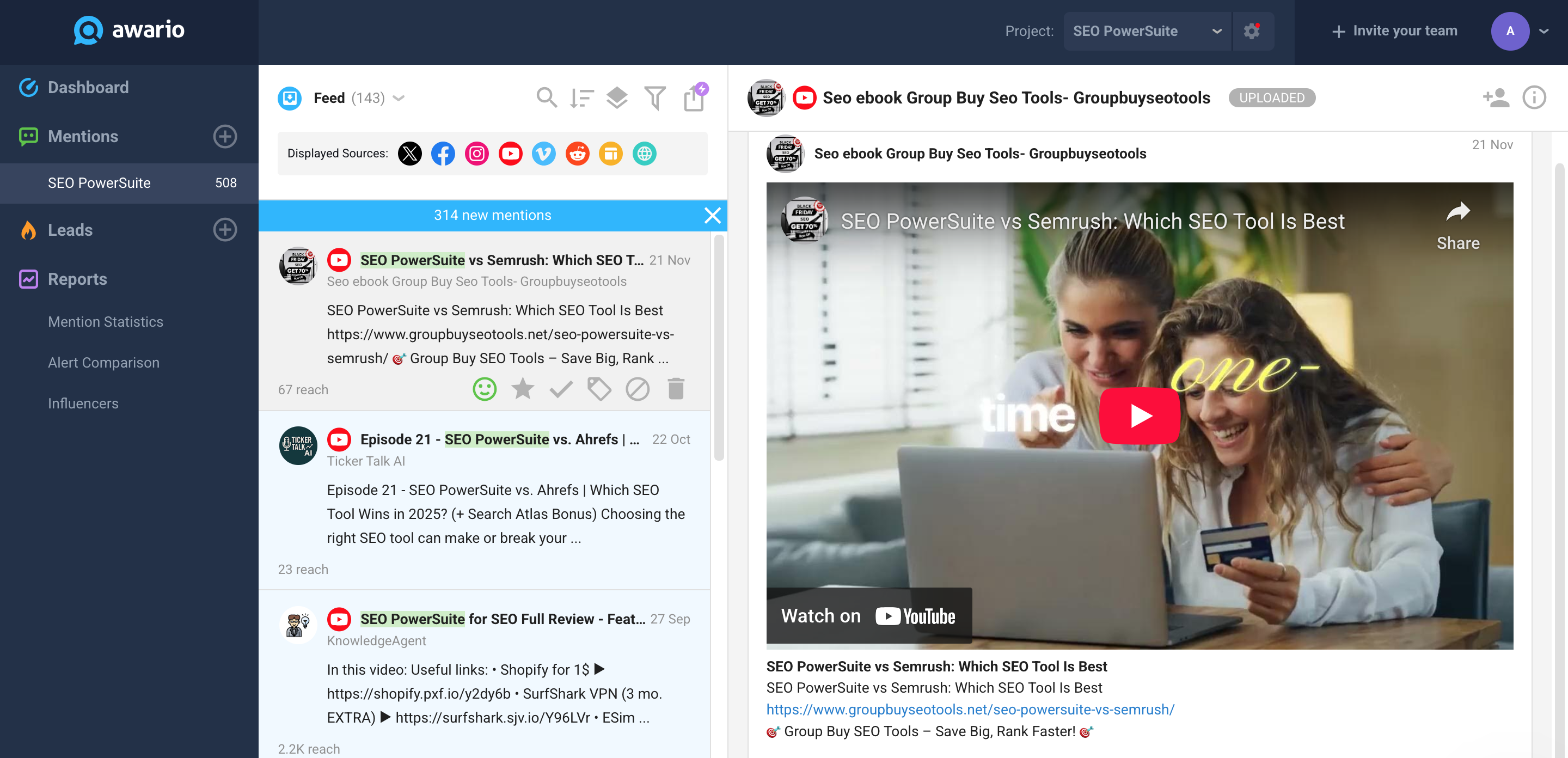1568x758 pixels.
Task: Open the feed search magnifier
Action: click(546, 97)
